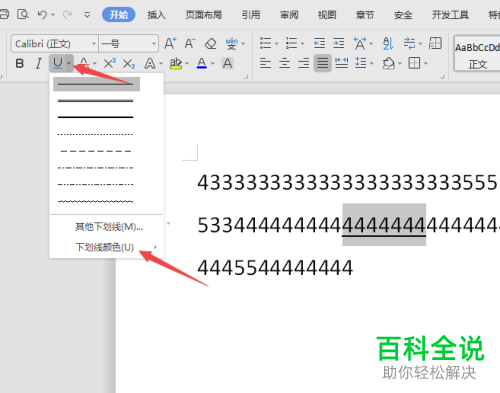Click the underline style dropdown arrow

(69, 63)
